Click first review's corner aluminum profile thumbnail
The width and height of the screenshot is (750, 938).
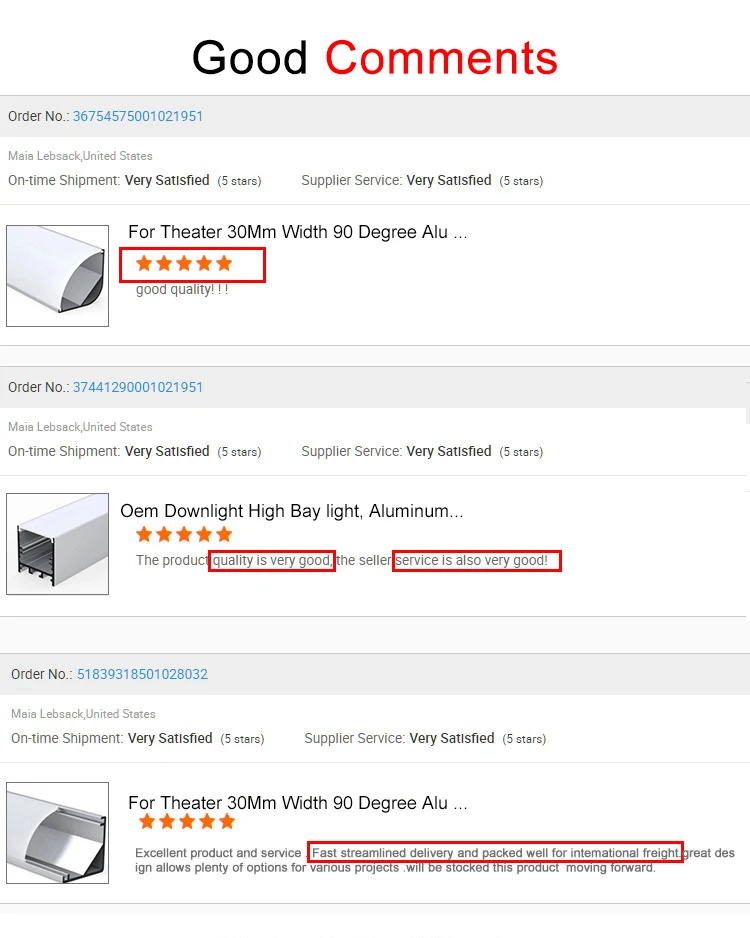[x=57, y=275]
